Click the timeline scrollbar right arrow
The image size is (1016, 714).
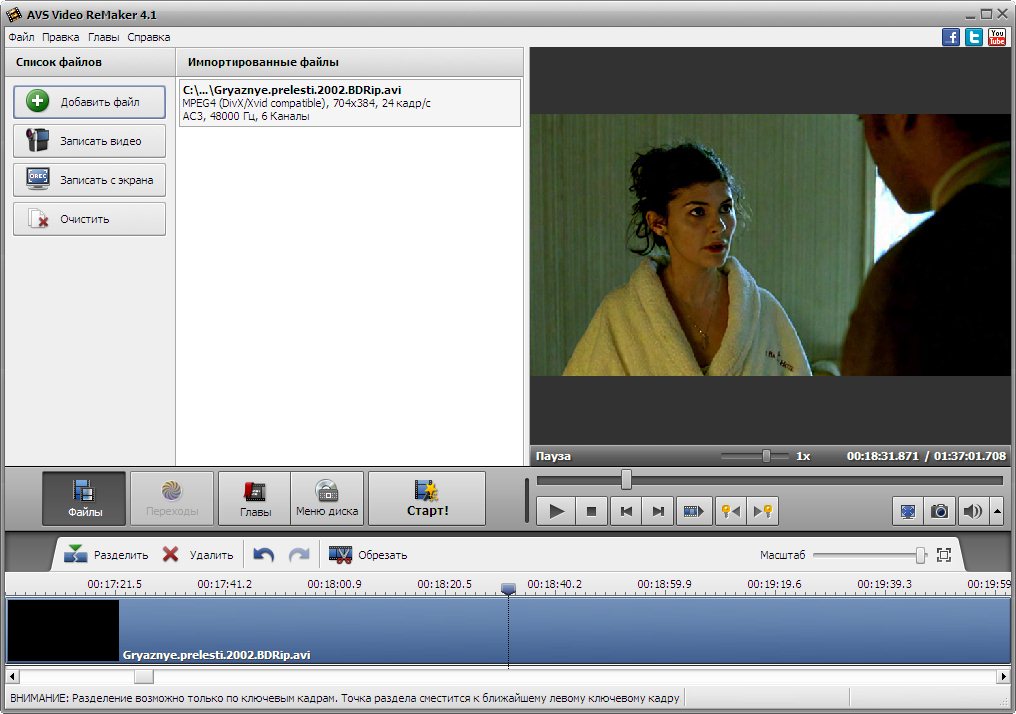click(1003, 676)
